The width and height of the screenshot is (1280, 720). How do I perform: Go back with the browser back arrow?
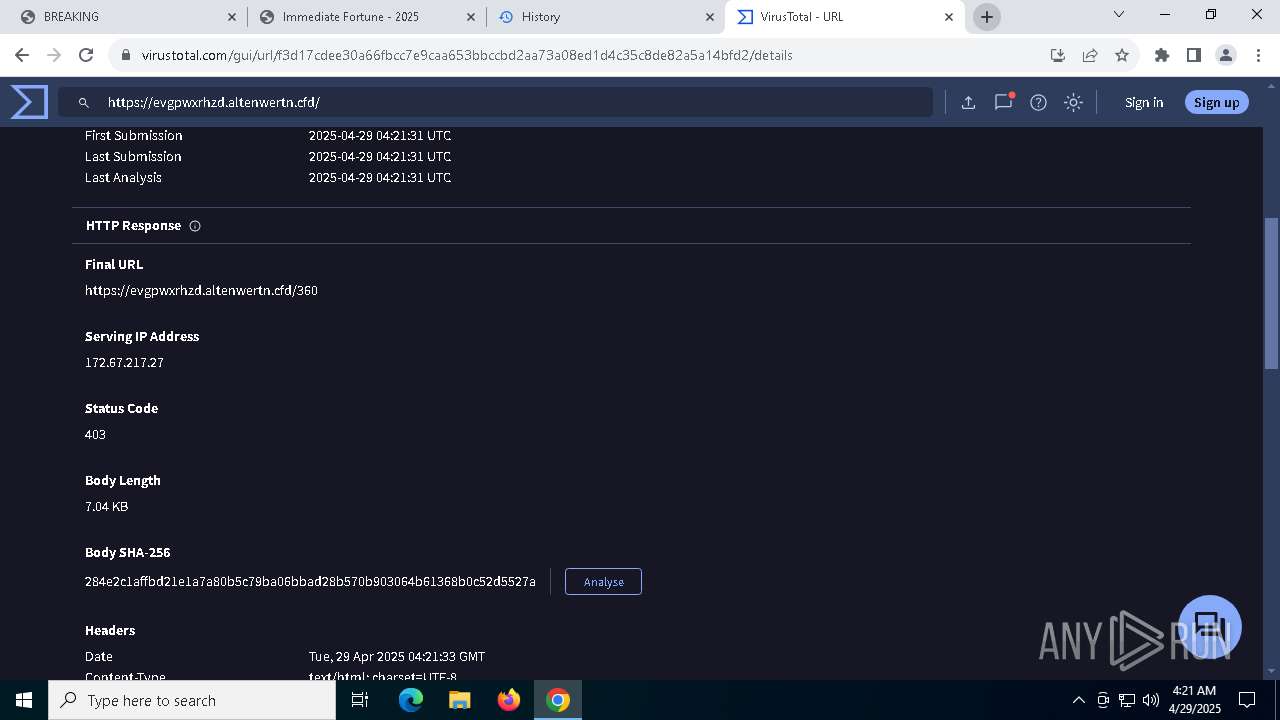coord(22,55)
